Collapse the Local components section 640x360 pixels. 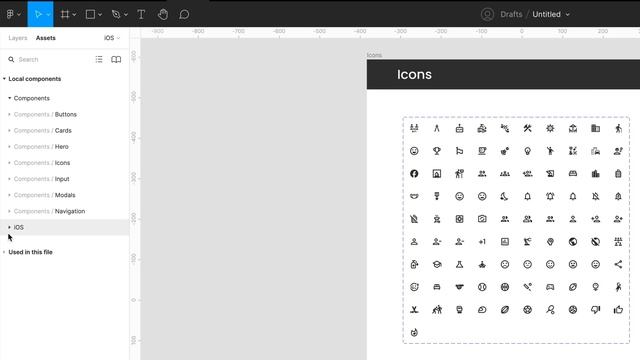click(4, 79)
